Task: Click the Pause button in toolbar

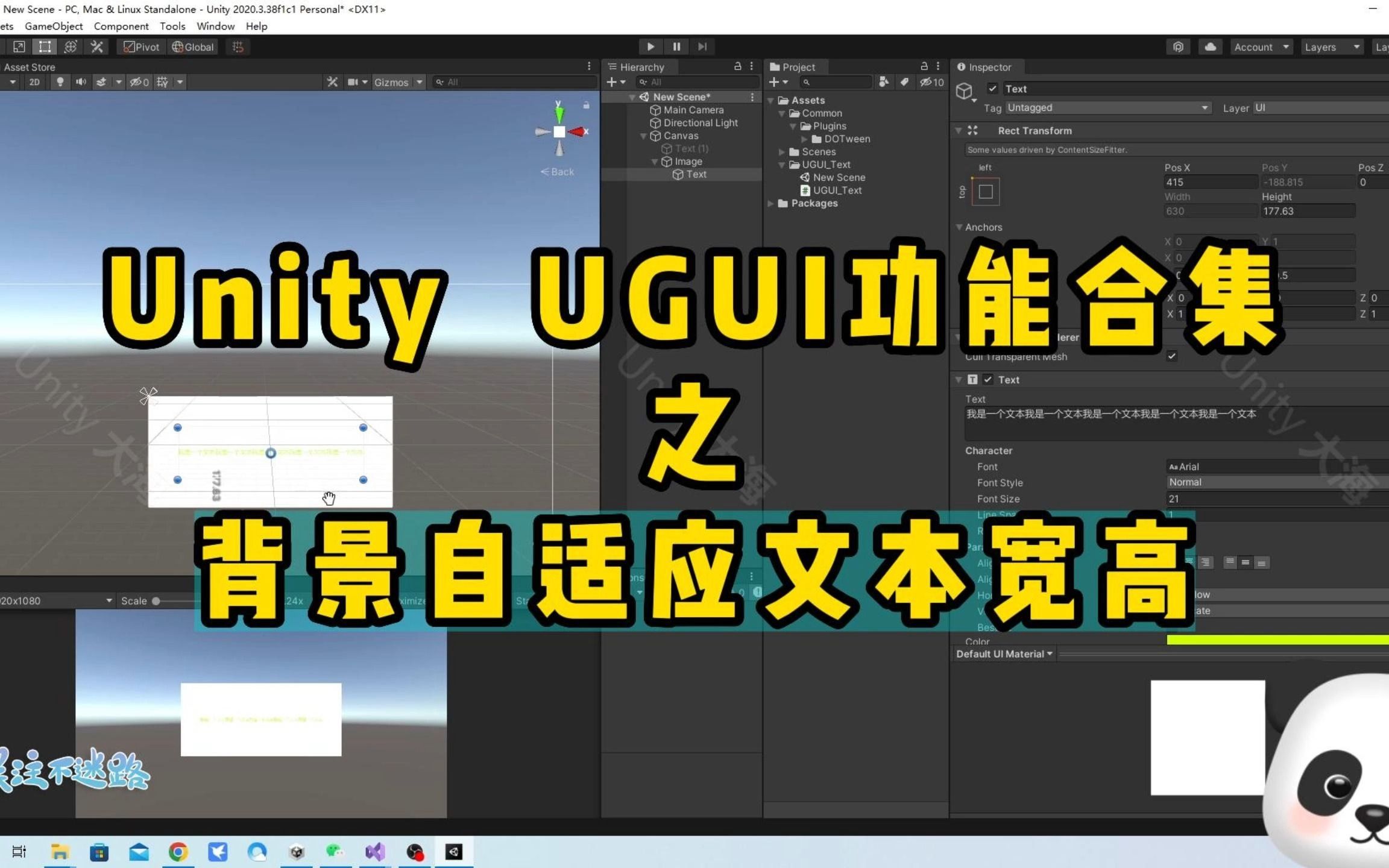Action: [x=675, y=46]
